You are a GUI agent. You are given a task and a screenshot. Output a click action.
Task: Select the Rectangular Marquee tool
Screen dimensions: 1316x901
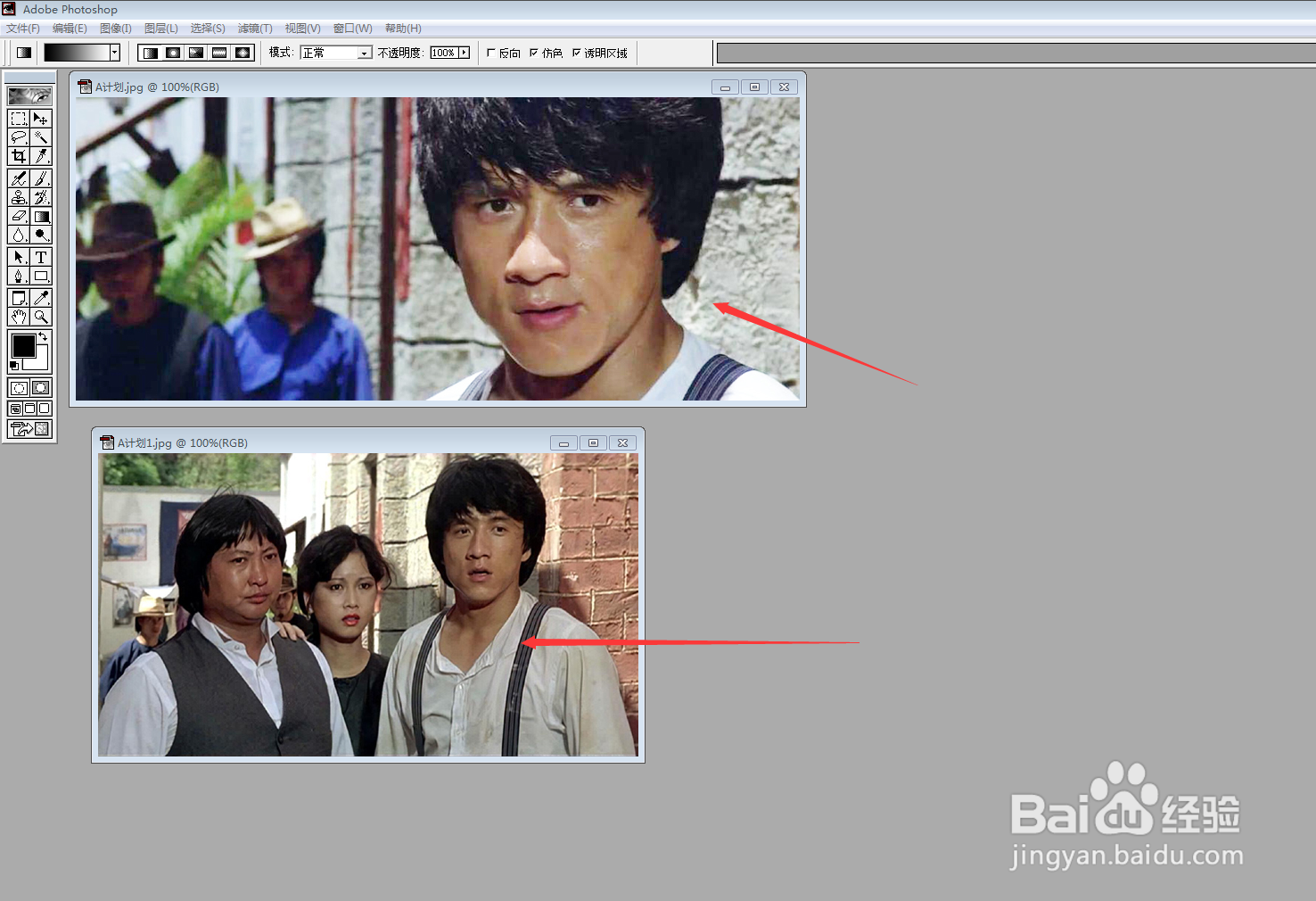click(19, 119)
